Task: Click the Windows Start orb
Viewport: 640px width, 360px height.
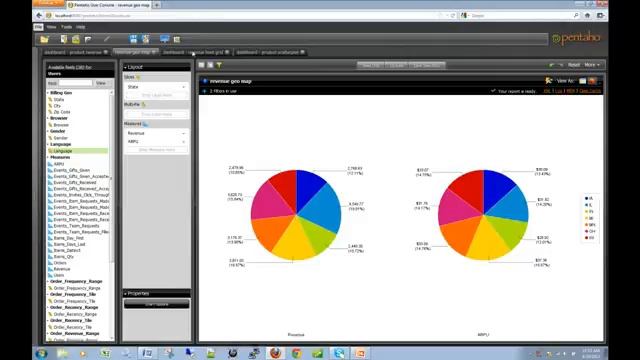Action: pyautogui.click(x=41, y=353)
